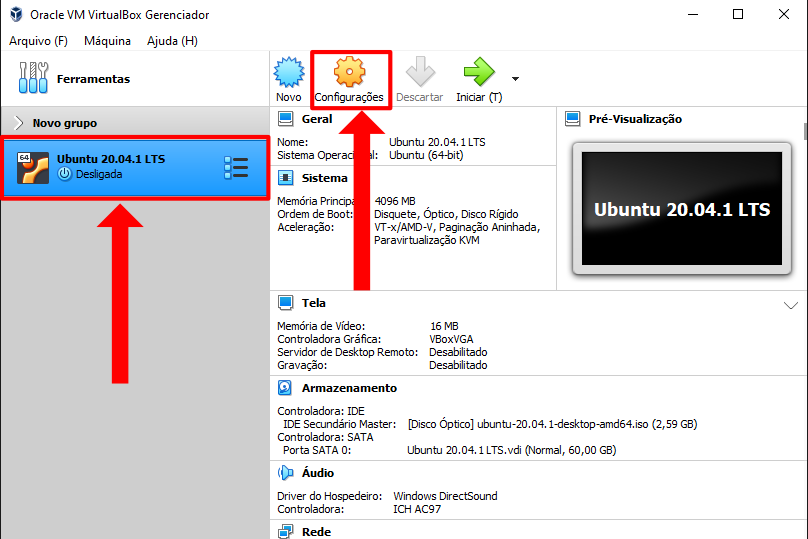Click the Windows DirectSound driver value
Screen dimensions: 808x539
[x=445, y=496]
